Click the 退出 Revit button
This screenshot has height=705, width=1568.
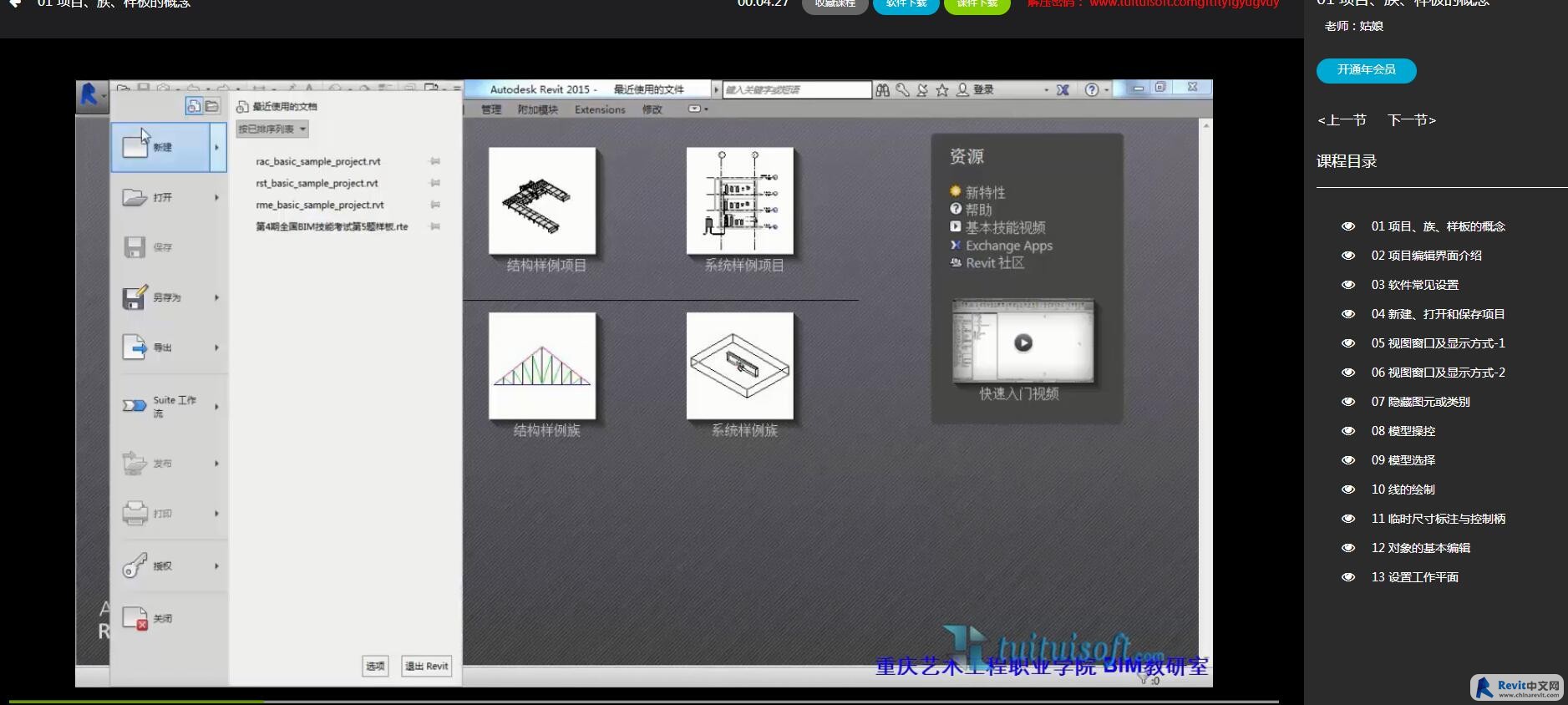(x=427, y=666)
